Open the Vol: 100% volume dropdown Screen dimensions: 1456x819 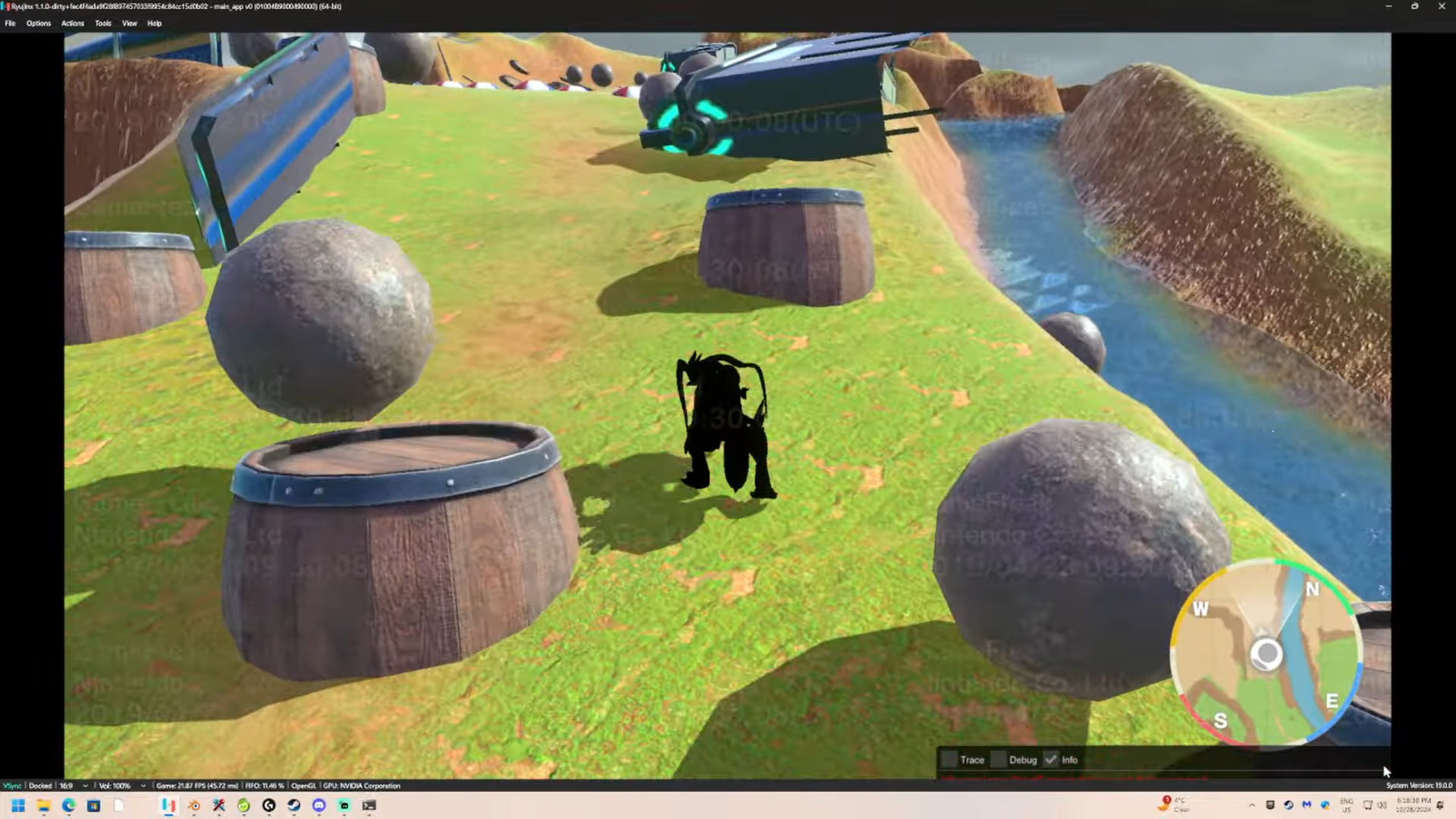(x=121, y=786)
